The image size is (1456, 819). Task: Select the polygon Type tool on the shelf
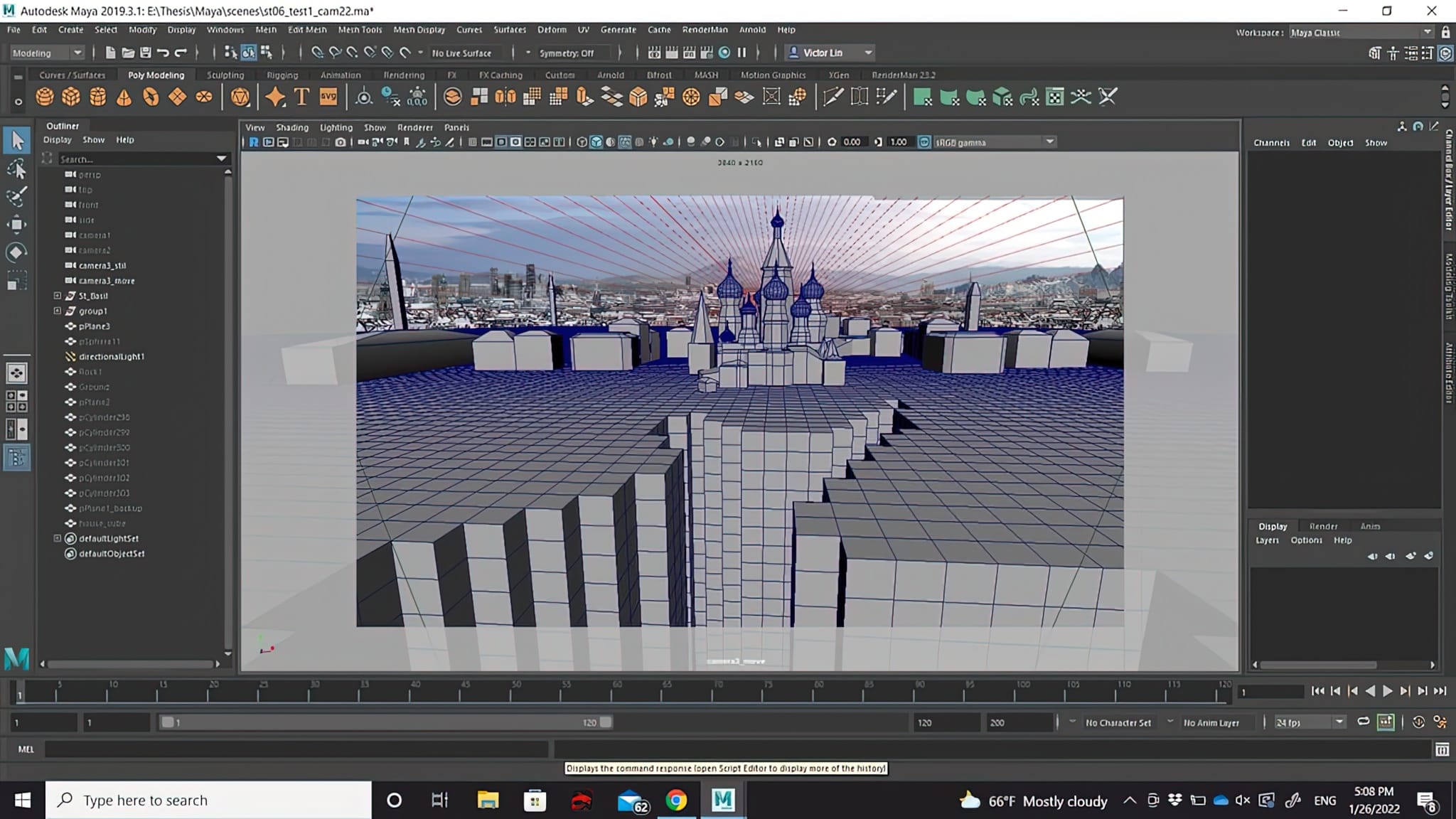click(301, 97)
